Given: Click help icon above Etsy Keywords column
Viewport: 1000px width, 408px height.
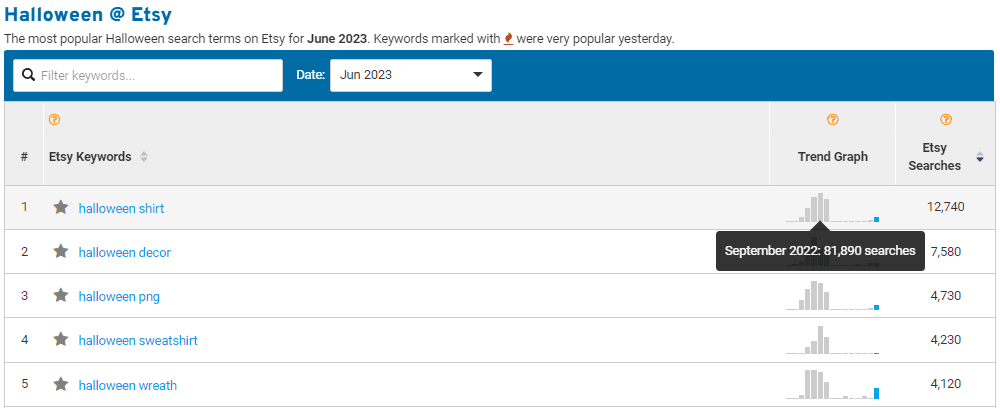Looking at the screenshot, I should (55, 120).
